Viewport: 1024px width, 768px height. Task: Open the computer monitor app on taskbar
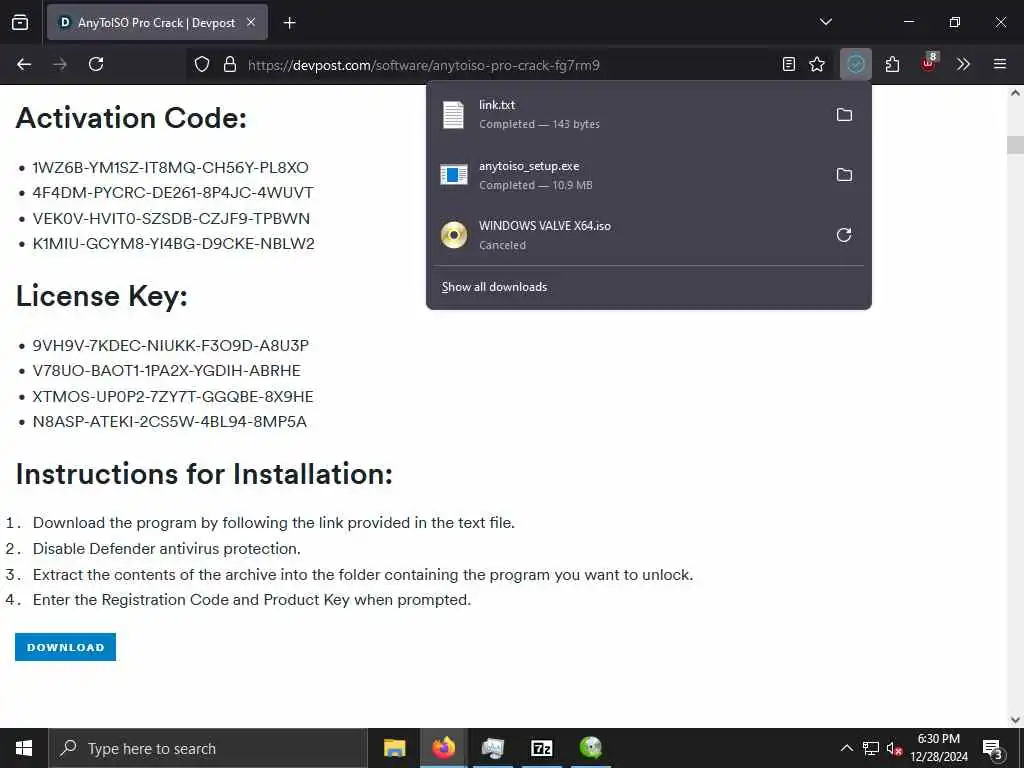pyautogui.click(x=492, y=748)
